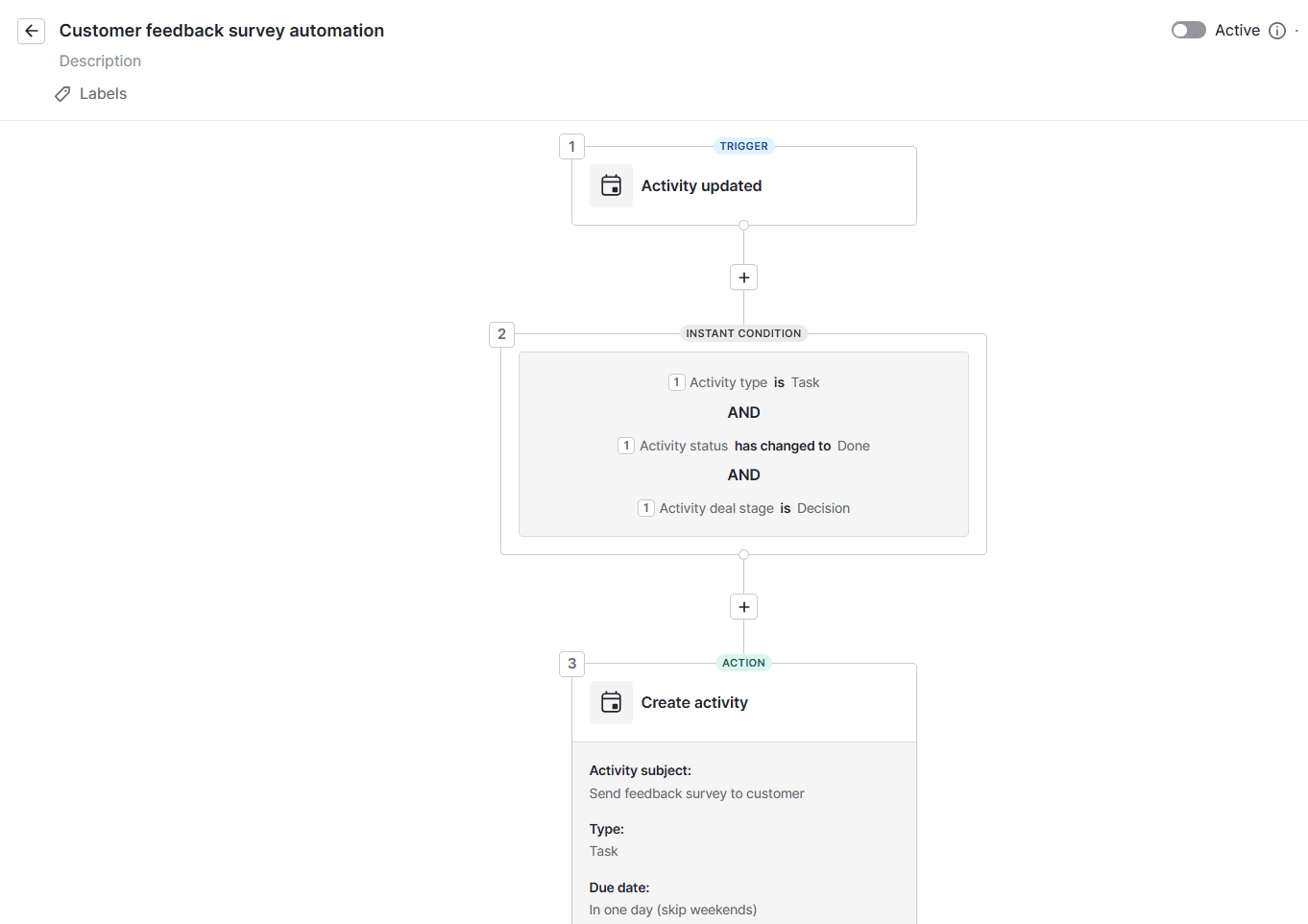Open the info tooltip next to Active
Screen dimensions: 1308x924
[x=1277, y=30]
